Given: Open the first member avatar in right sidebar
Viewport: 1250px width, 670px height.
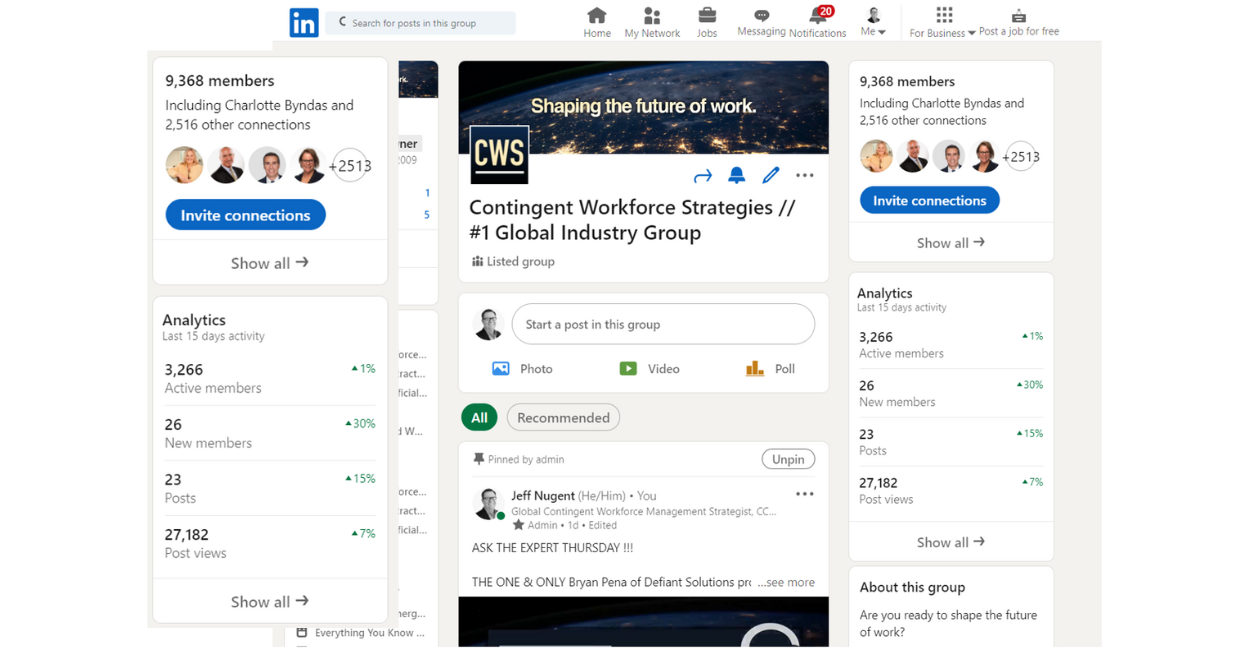Looking at the screenshot, I should (877, 156).
